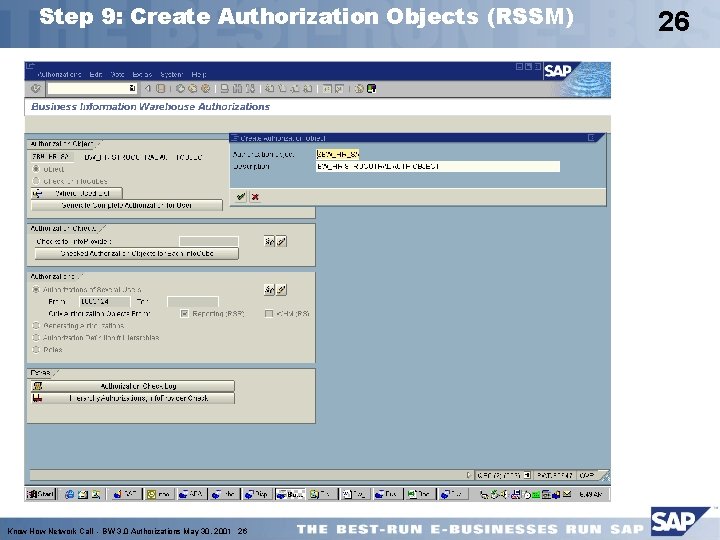Click the Last Page toolbar icon

(308, 89)
